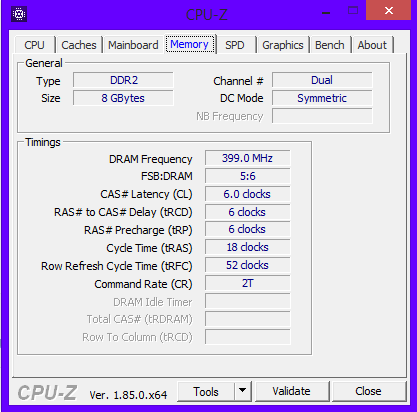Screen dimensions: 417x412
Task: Click the FSB:DRAM label
Action: [x=167, y=176]
